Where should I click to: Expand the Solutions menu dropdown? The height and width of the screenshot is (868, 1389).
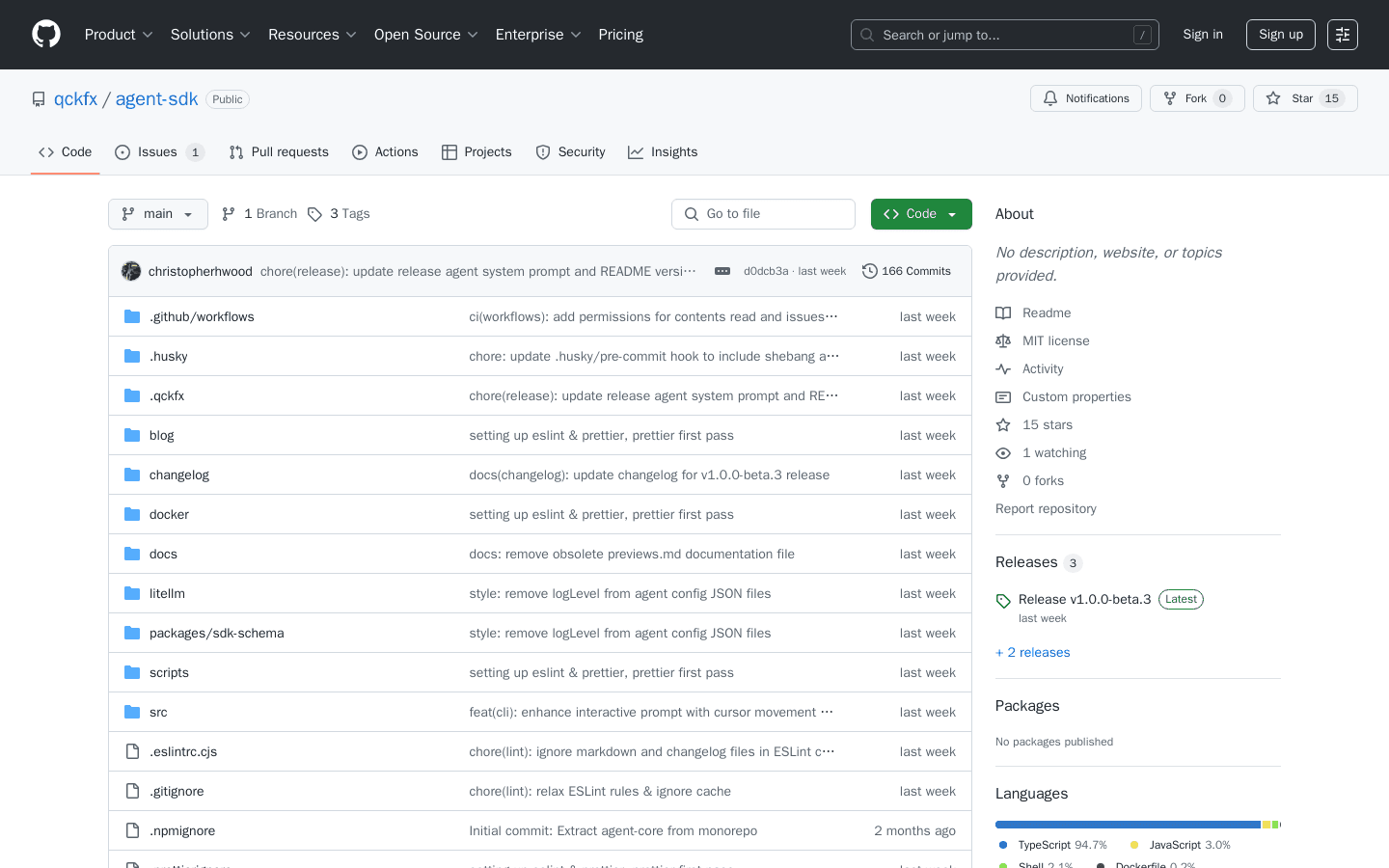[x=209, y=34]
